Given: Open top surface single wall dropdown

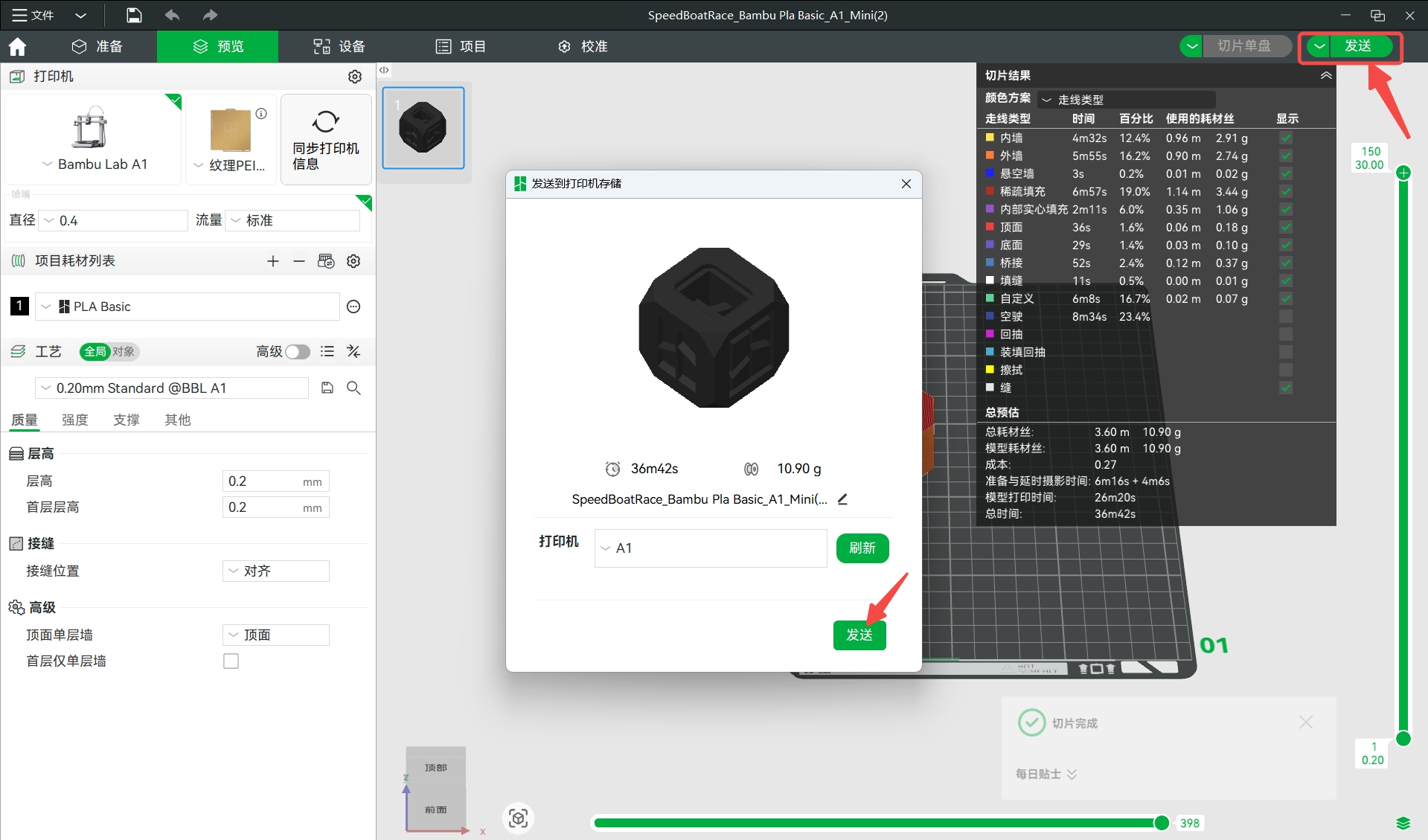Looking at the screenshot, I should (x=275, y=635).
